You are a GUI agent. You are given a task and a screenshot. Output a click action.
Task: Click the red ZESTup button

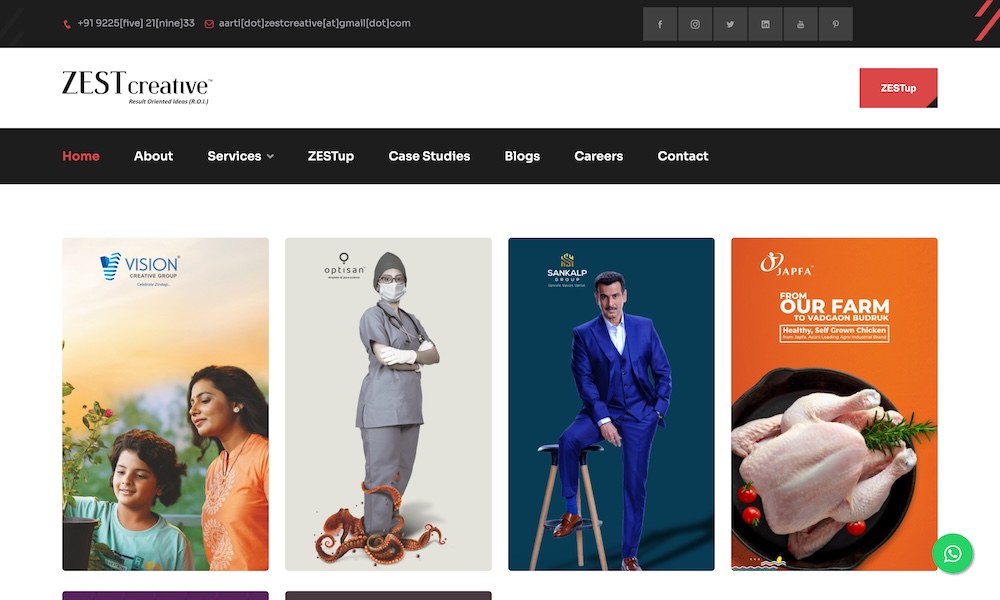click(898, 88)
